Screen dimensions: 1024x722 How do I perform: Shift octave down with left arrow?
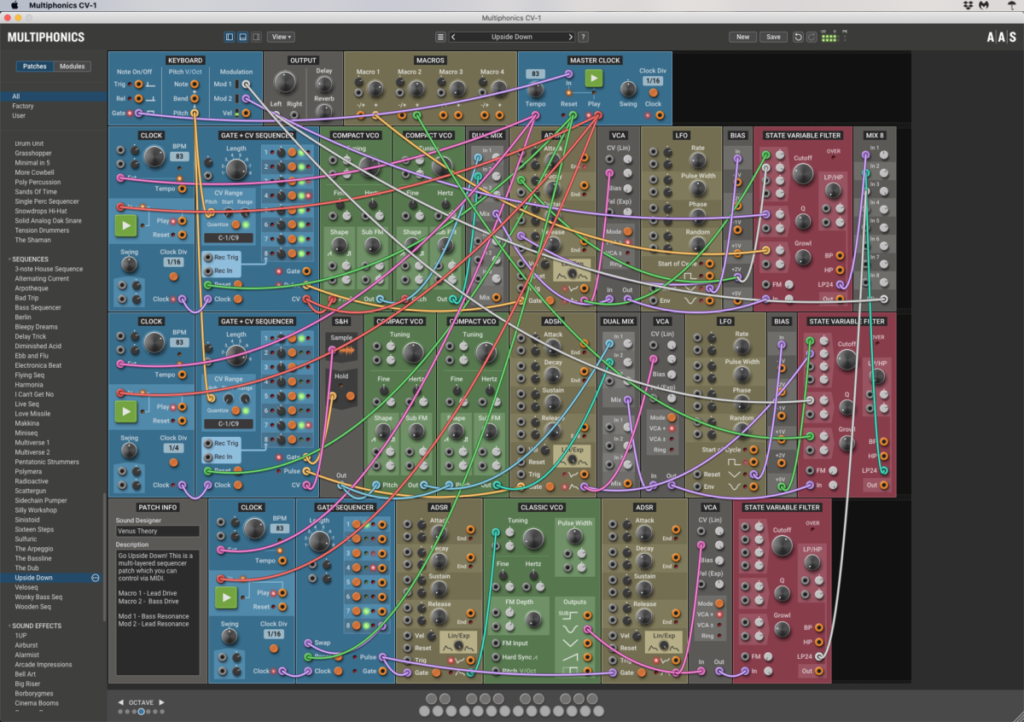(121, 702)
